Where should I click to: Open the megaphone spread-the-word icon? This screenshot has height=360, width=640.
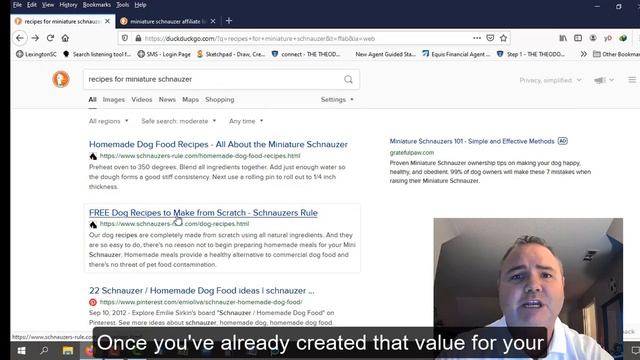[x=600, y=80]
